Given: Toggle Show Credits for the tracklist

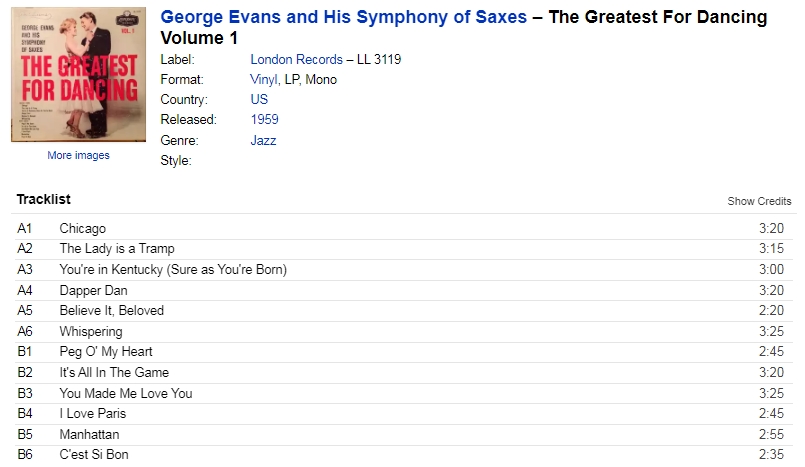Looking at the screenshot, I should click(759, 201).
